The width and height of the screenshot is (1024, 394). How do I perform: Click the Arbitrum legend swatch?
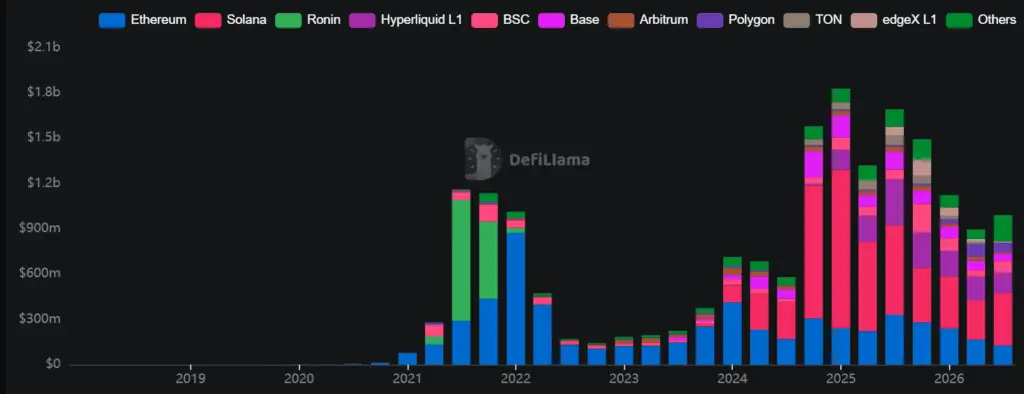pos(620,20)
